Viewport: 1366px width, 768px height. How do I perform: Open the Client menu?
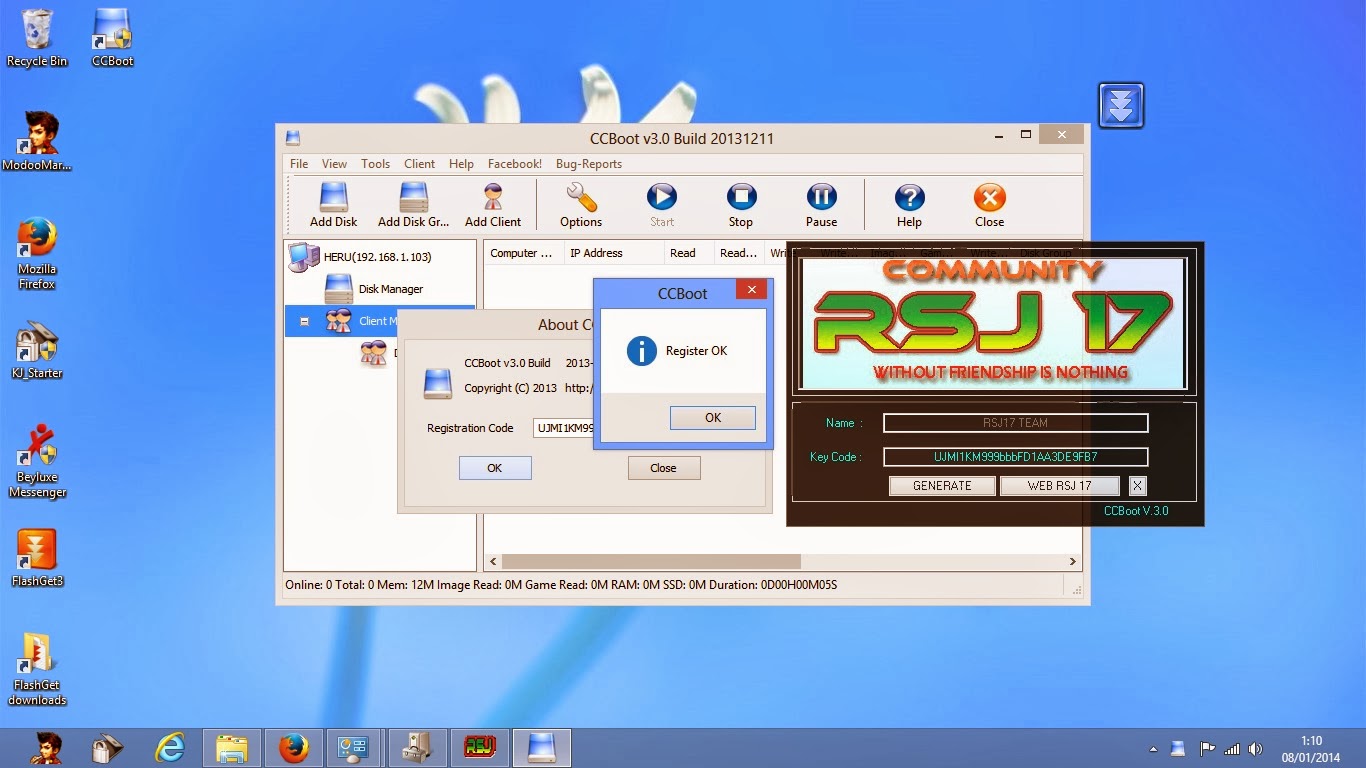pos(419,164)
